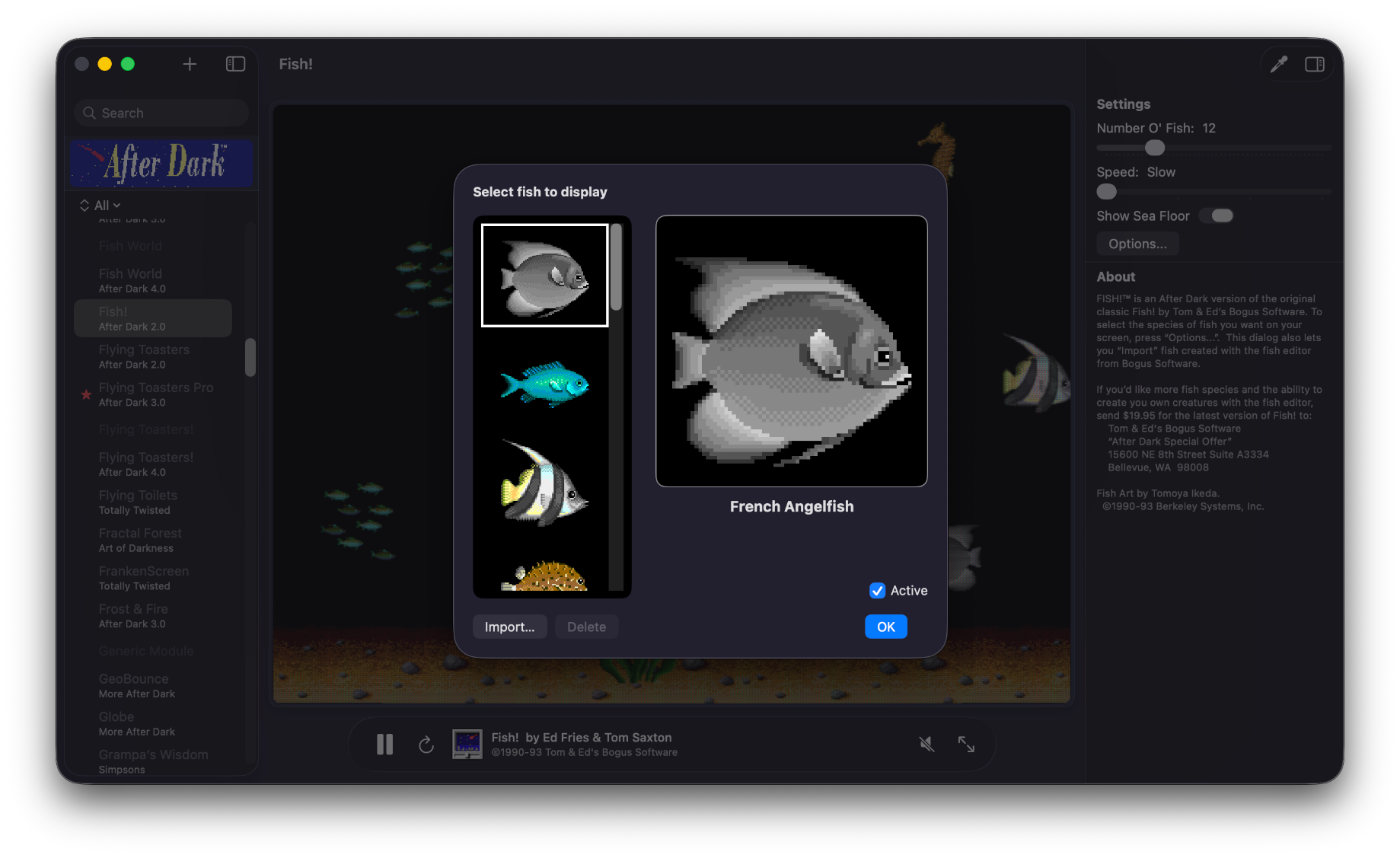Select Frost & Fire module
Viewport: 1400px width, 858px height.
[x=152, y=616]
